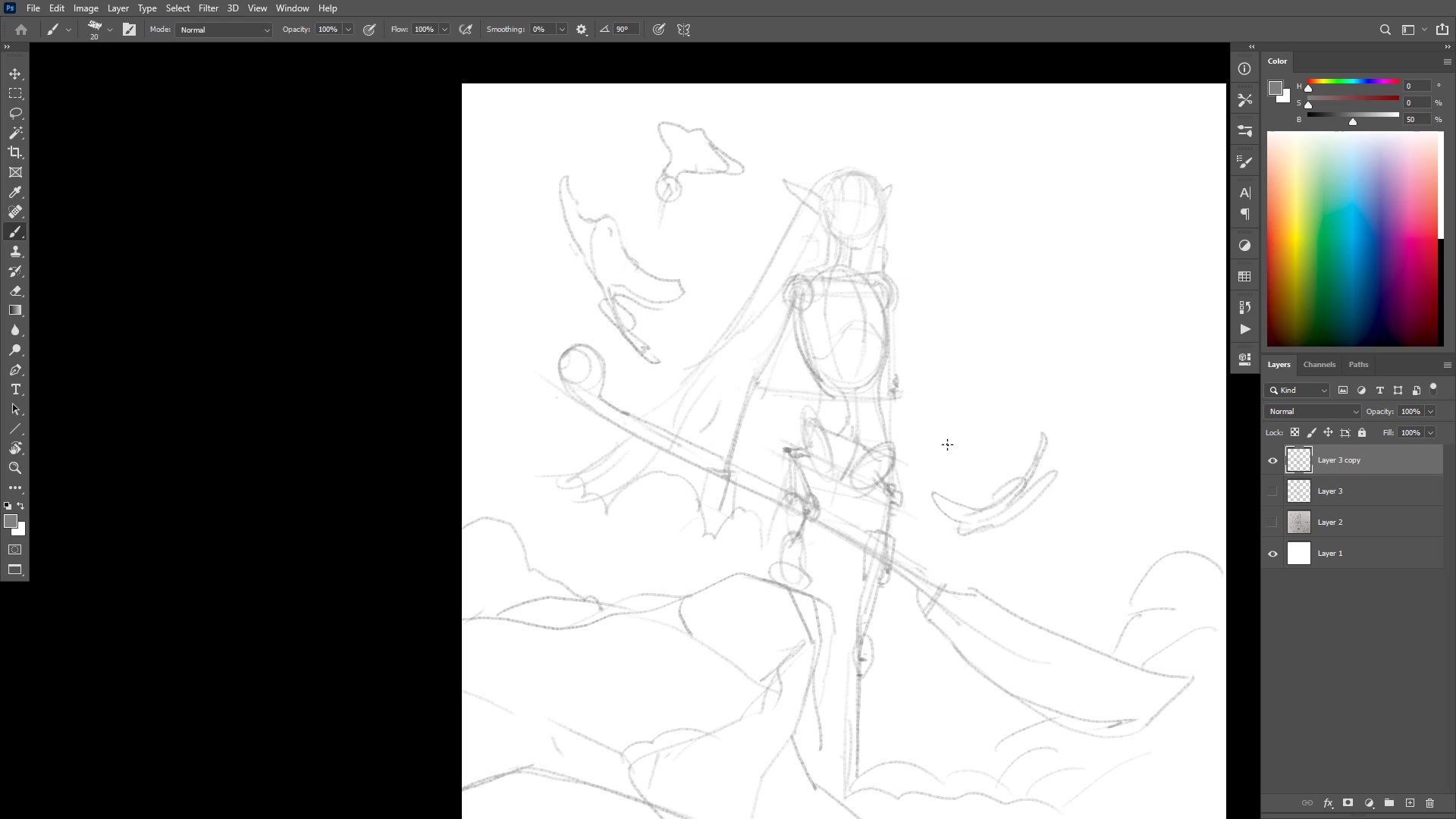Select the Crop tool
Viewport: 1456px width, 819px height.
[15, 152]
